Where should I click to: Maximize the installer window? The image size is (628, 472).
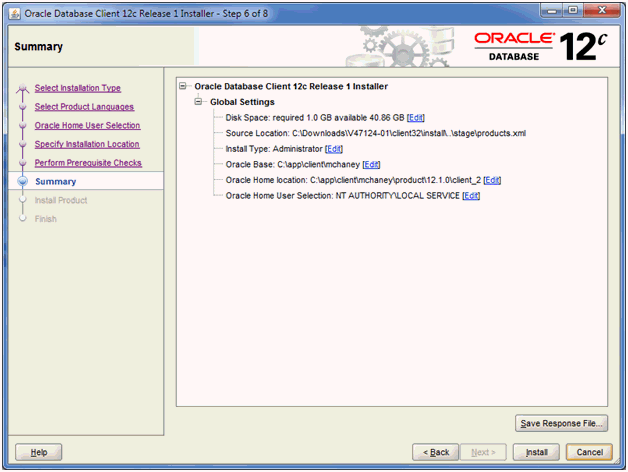click(573, 10)
